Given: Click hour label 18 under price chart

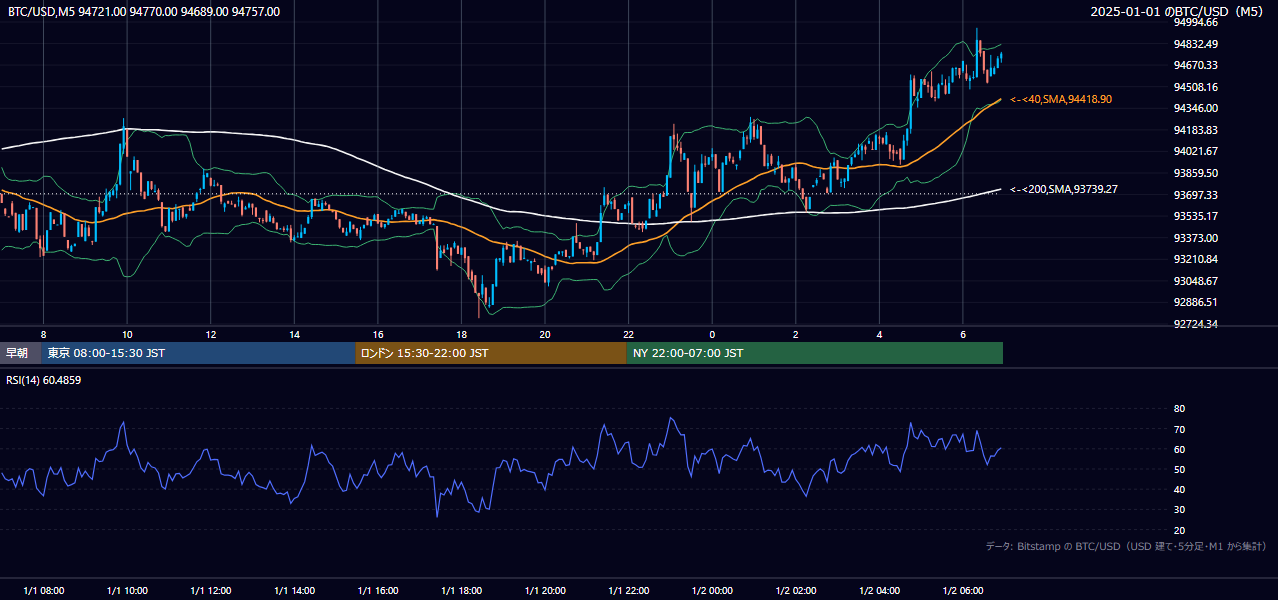Looking at the screenshot, I should pyautogui.click(x=461, y=334).
